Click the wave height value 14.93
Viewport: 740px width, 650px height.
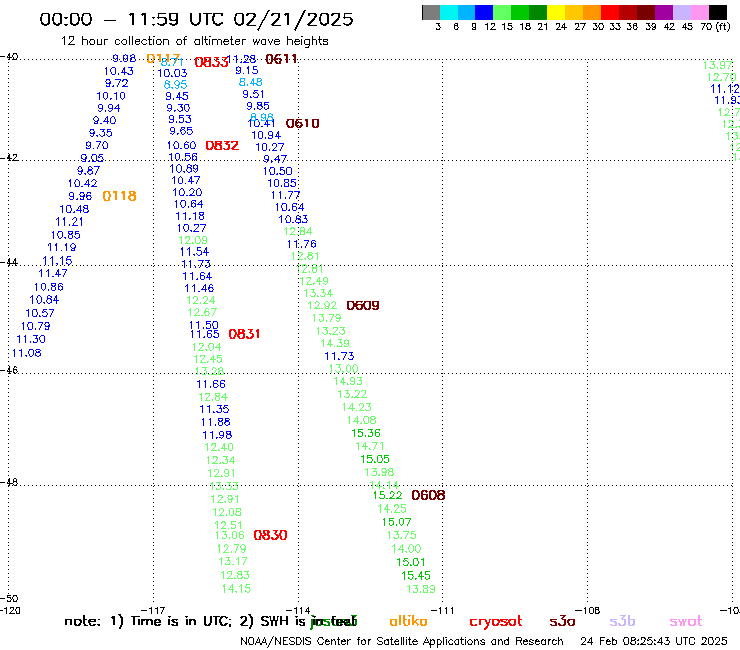point(348,381)
